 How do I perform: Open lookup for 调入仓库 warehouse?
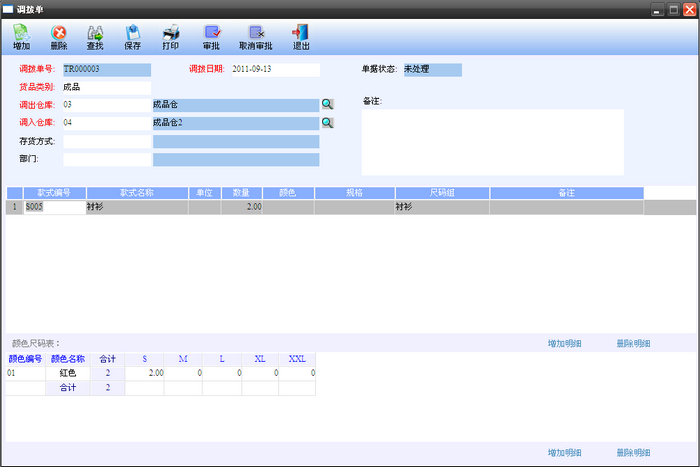(x=327, y=123)
